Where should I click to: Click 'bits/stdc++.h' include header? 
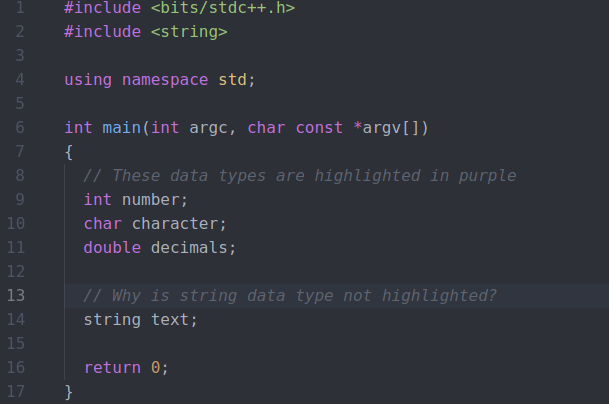[223, 8]
